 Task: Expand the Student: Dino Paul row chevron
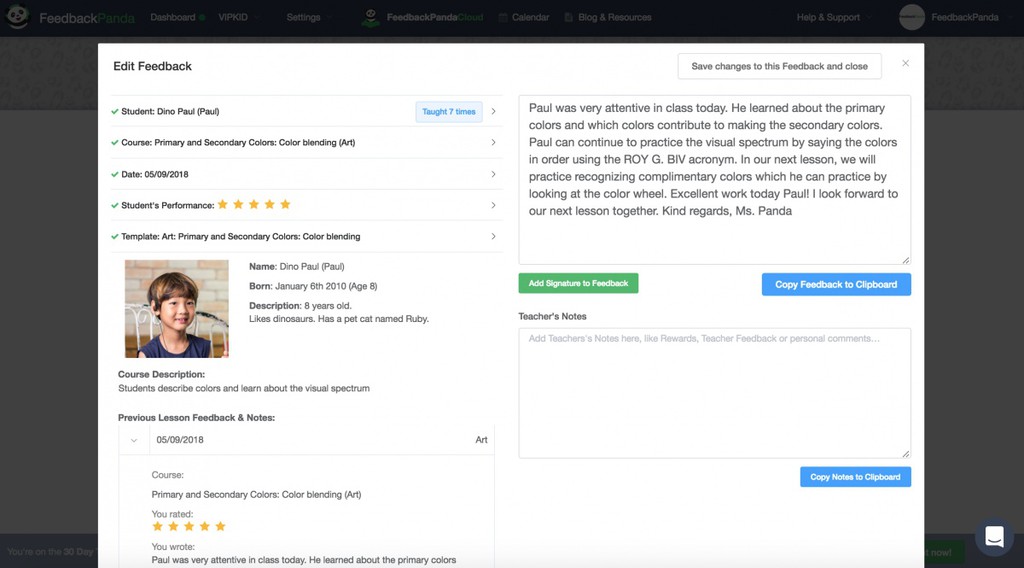click(x=493, y=112)
